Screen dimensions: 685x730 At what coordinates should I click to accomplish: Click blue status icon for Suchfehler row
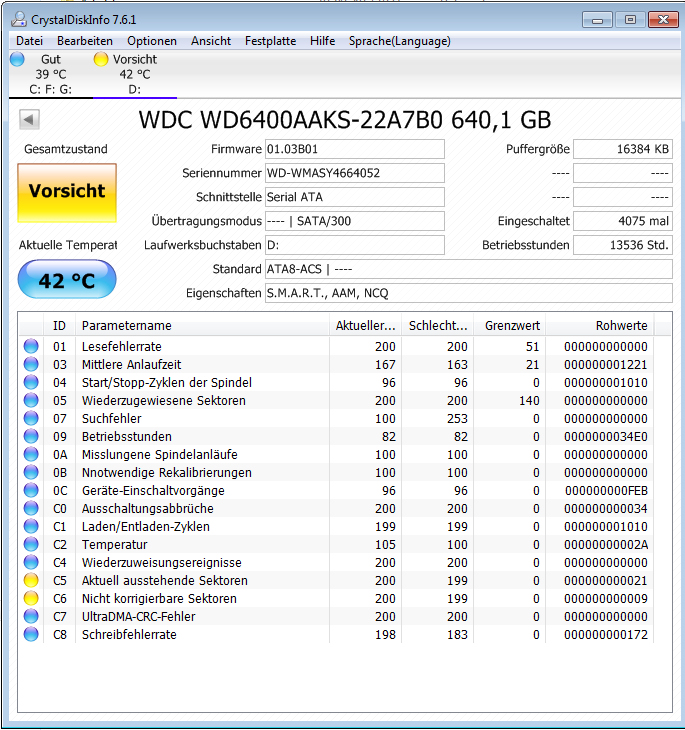pyautogui.click(x=31, y=418)
